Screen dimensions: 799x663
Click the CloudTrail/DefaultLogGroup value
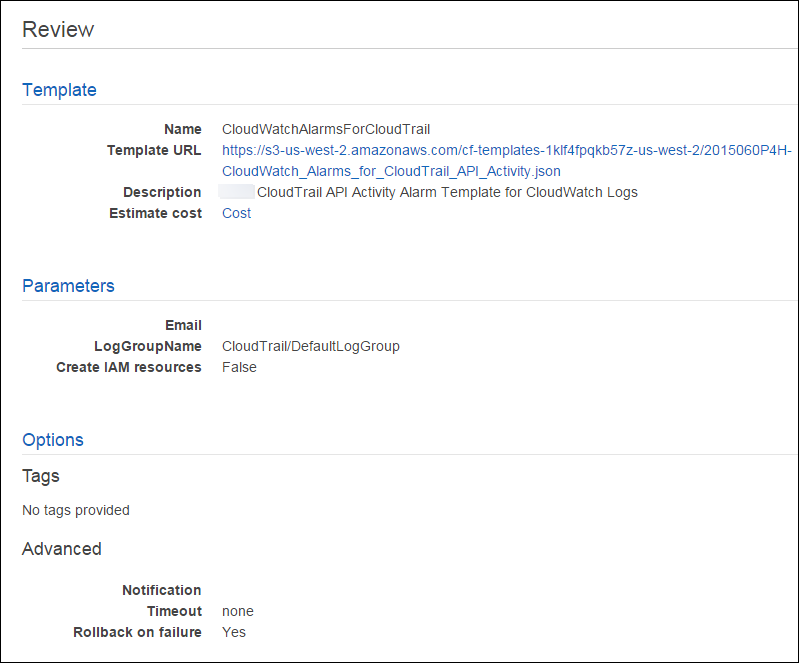click(310, 346)
